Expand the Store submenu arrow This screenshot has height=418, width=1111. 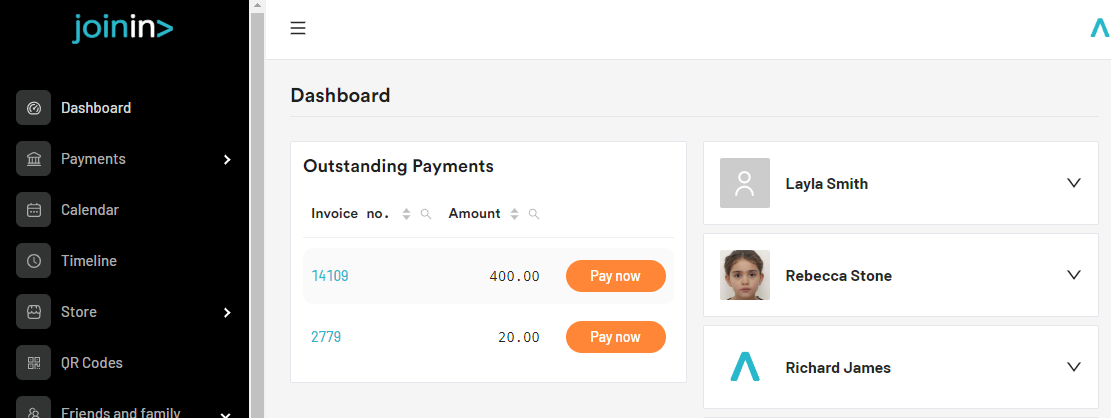click(x=227, y=312)
